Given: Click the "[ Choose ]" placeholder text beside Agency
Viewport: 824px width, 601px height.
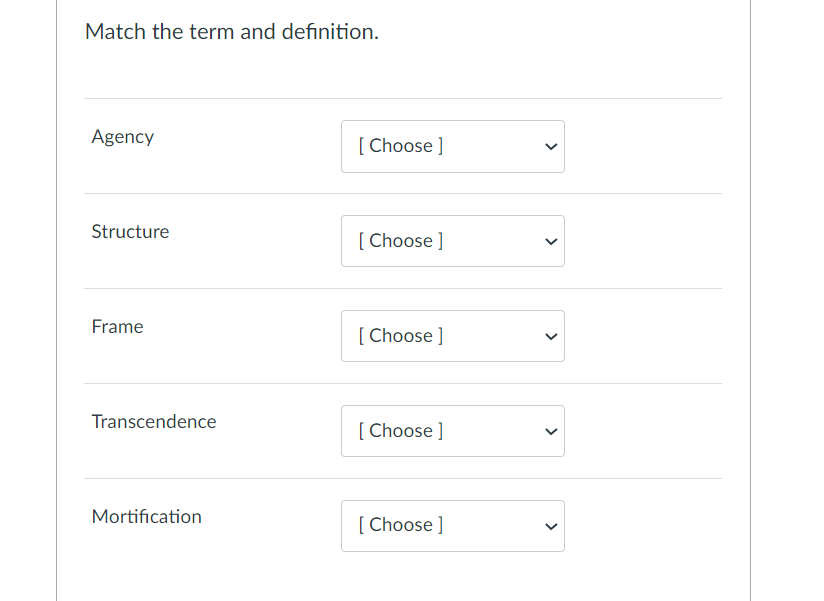Looking at the screenshot, I should point(400,146).
